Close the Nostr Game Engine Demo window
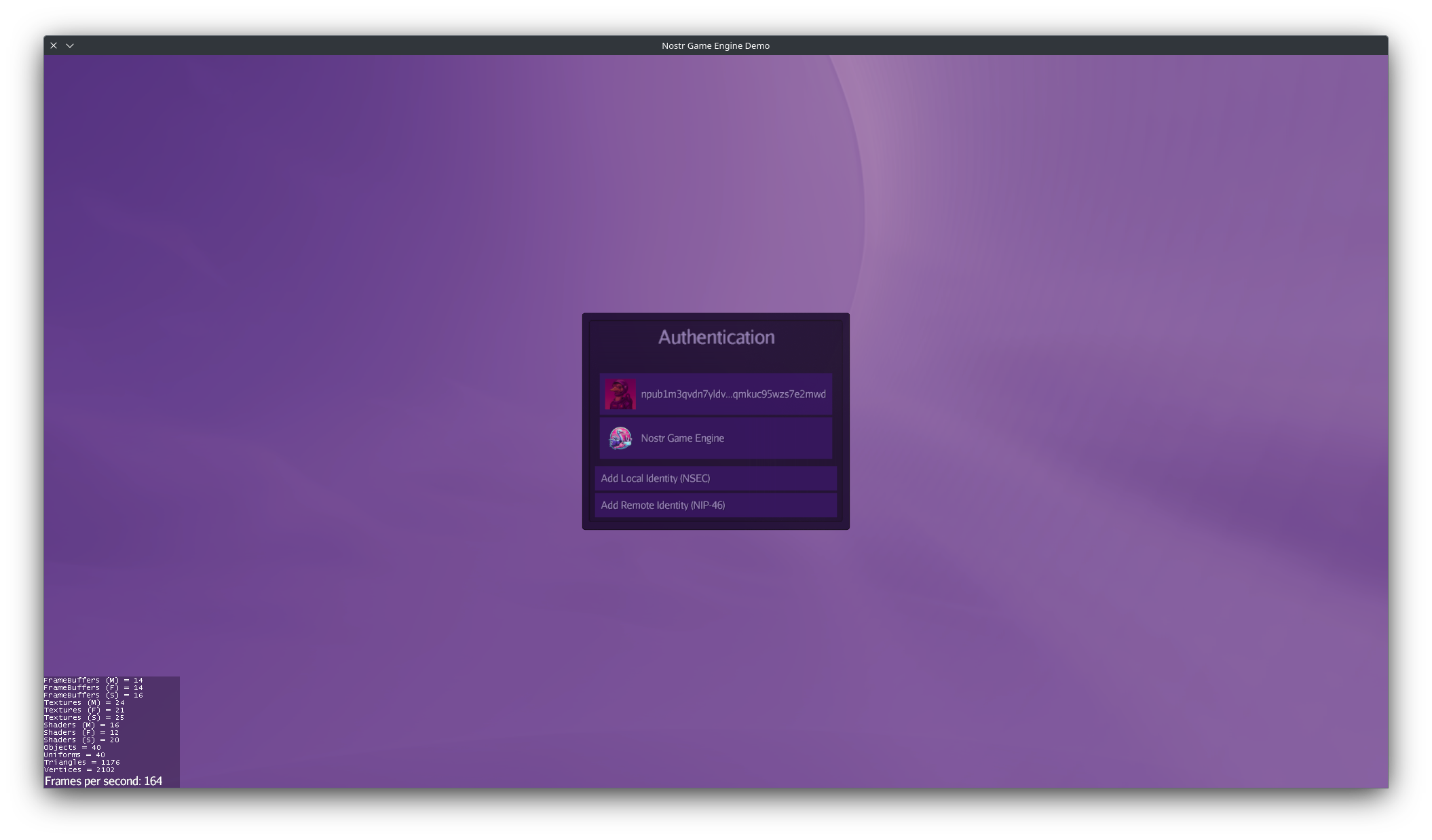The image size is (1432, 840). pos(54,45)
